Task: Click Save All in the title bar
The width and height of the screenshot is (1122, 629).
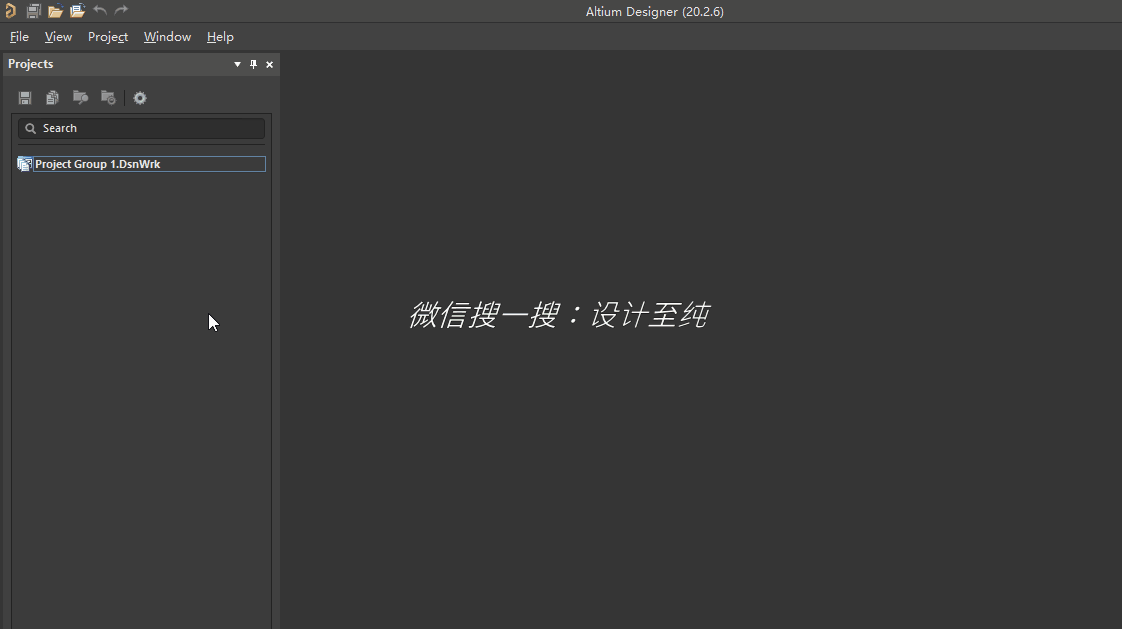Action: click(x=33, y=11)
